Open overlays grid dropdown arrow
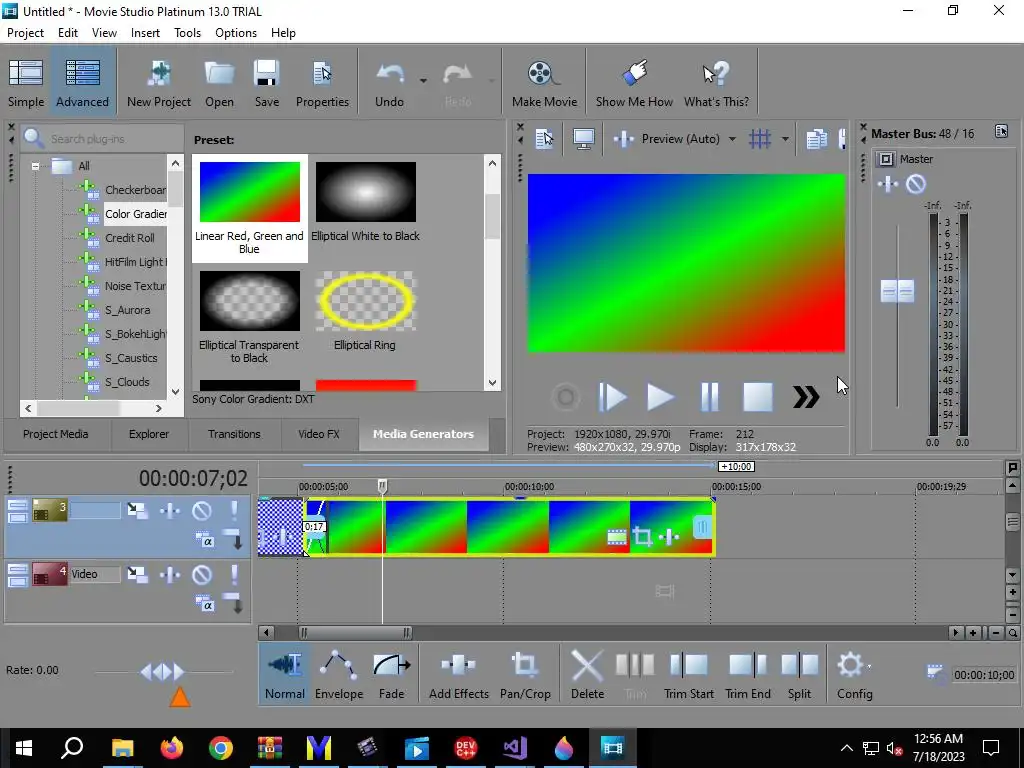Viewport: 1024px width, 768px height. coord(785,138)
